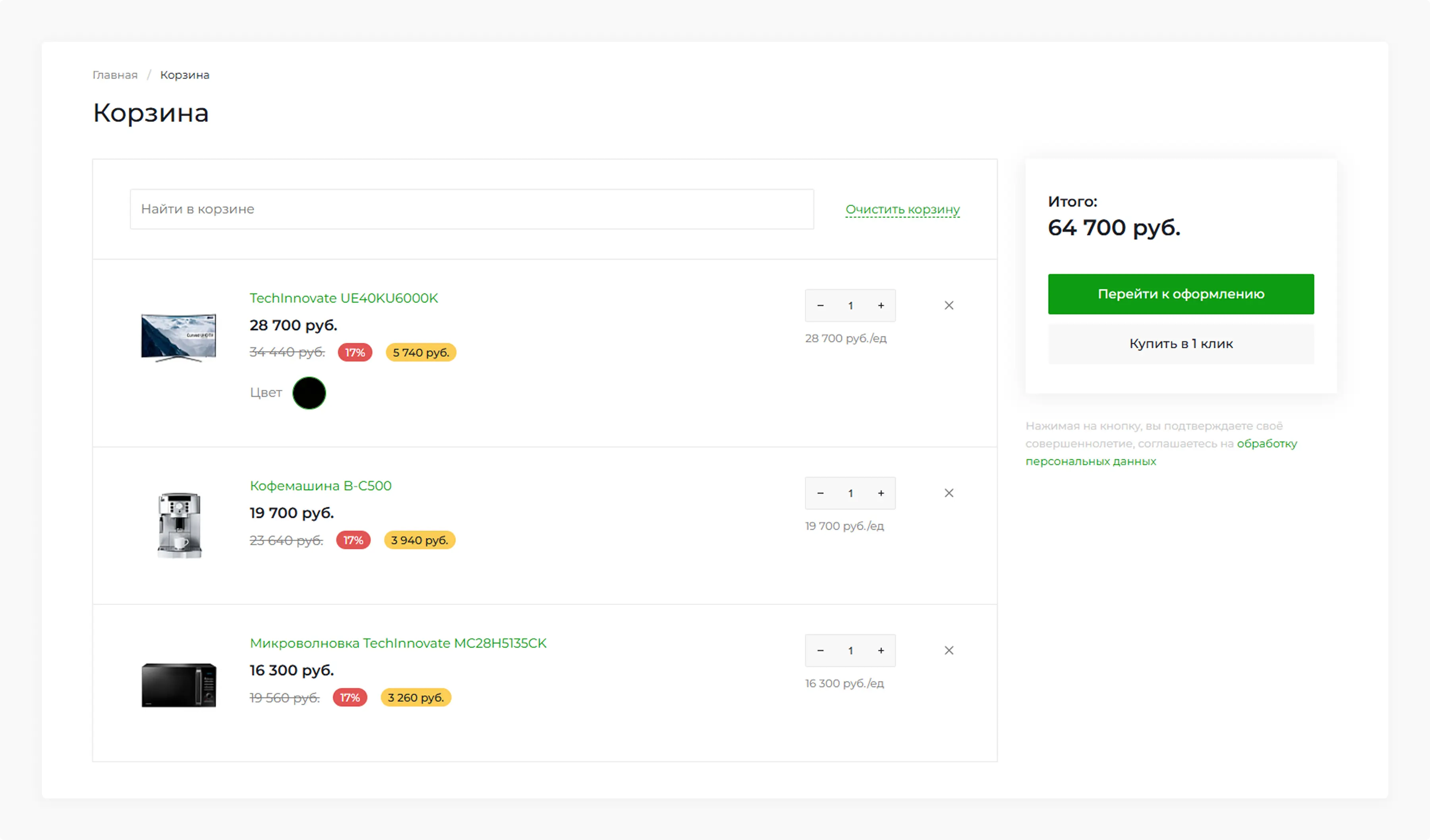Increase quantity of Кофемашина B-C500
1430x840 pixels.
tap(881, 493)
